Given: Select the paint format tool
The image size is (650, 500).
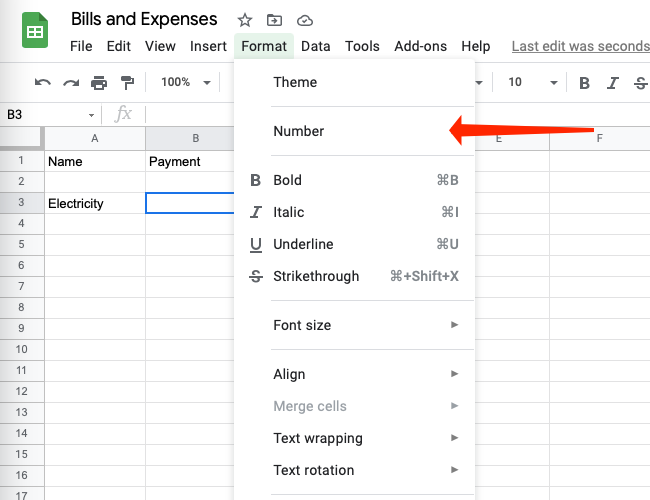Looking at the screenshot, I should pos(127,83).
